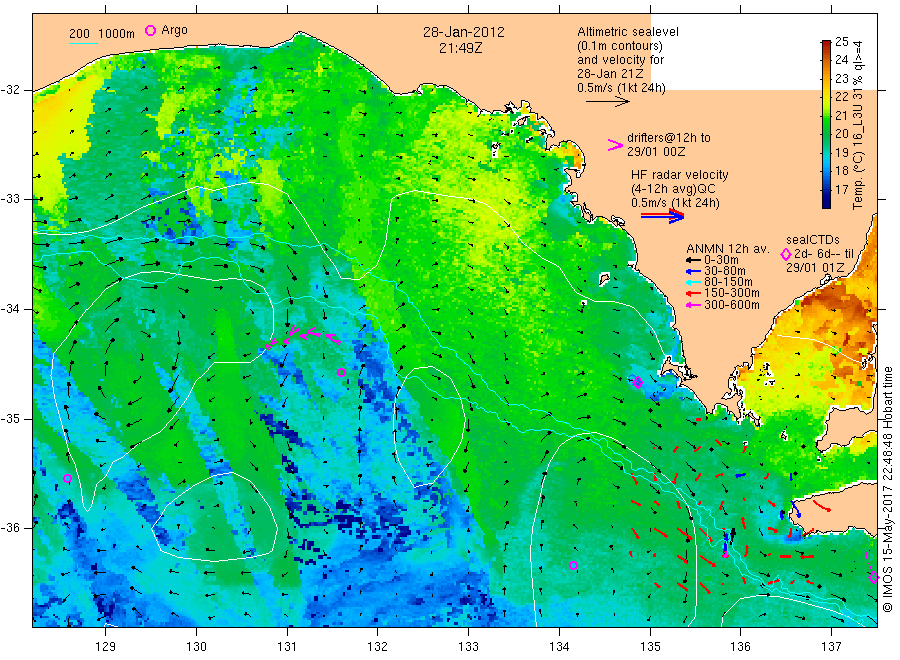900x660 pixels.
Task: Click the blue 30-80m ANMN legend arrow
Action: (x=693, y=271)
